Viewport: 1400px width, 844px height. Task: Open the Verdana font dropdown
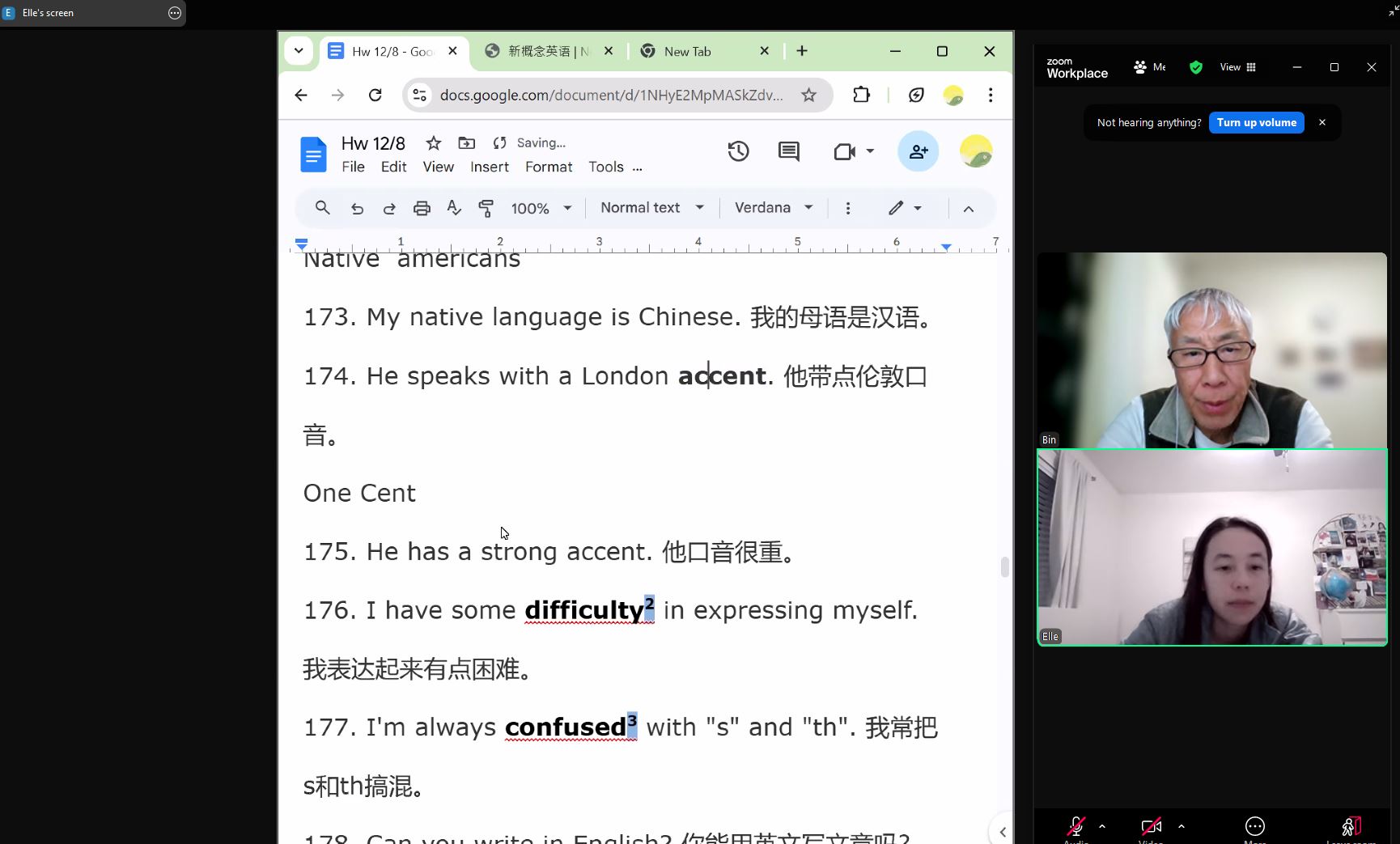pos(774,208)
